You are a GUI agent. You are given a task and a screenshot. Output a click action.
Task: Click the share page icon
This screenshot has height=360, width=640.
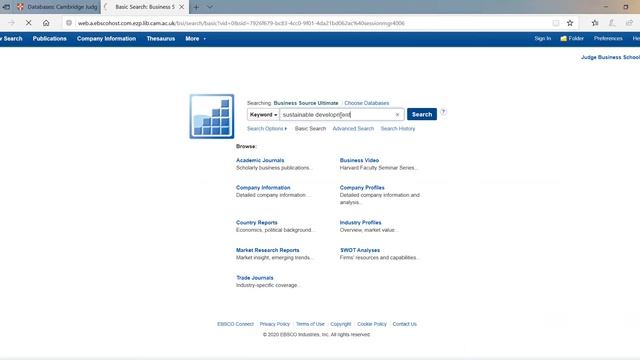tap(629, 23)
